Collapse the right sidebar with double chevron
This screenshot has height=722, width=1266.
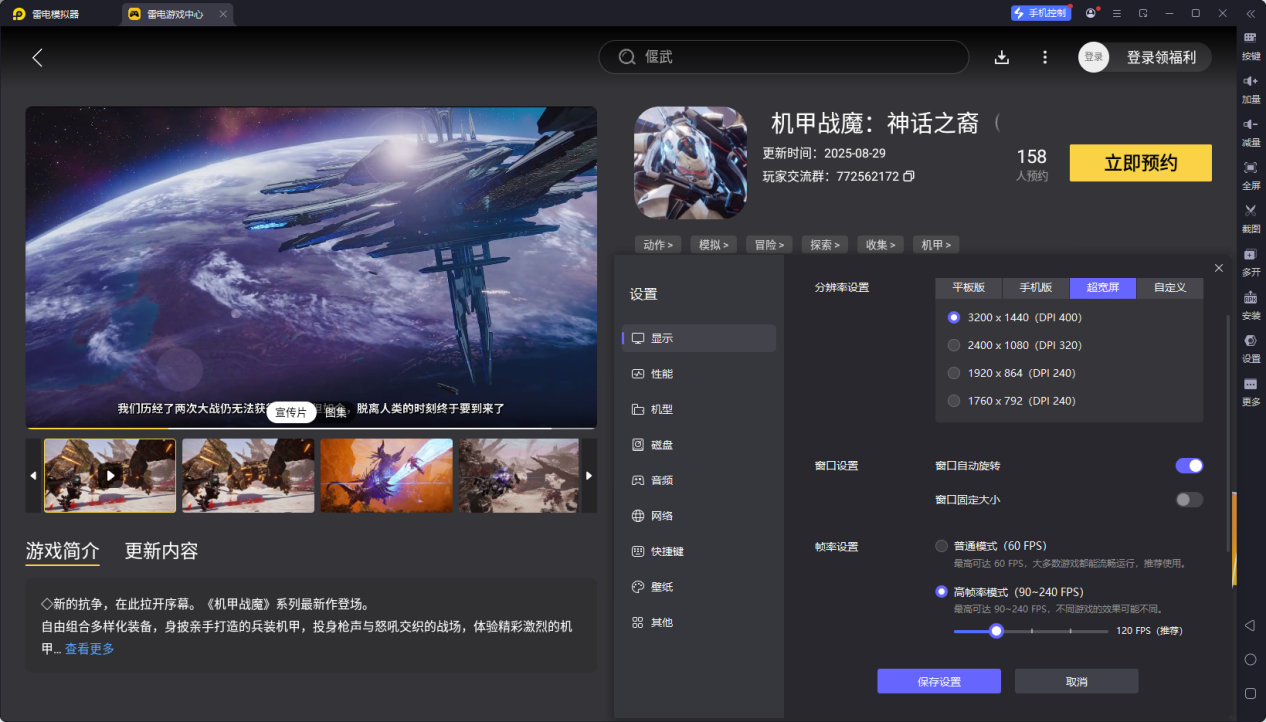1250,13
